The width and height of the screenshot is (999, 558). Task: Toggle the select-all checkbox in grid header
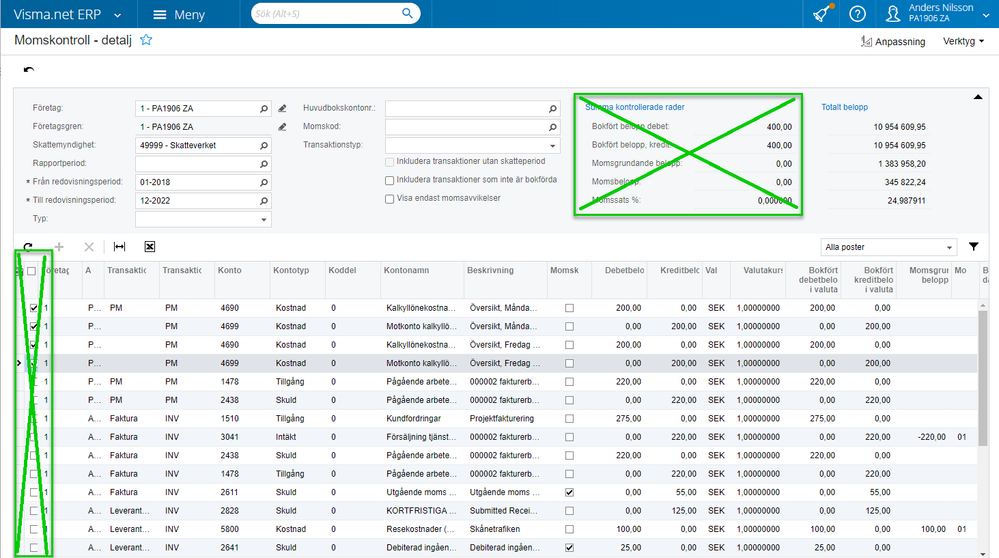point(31,271)
